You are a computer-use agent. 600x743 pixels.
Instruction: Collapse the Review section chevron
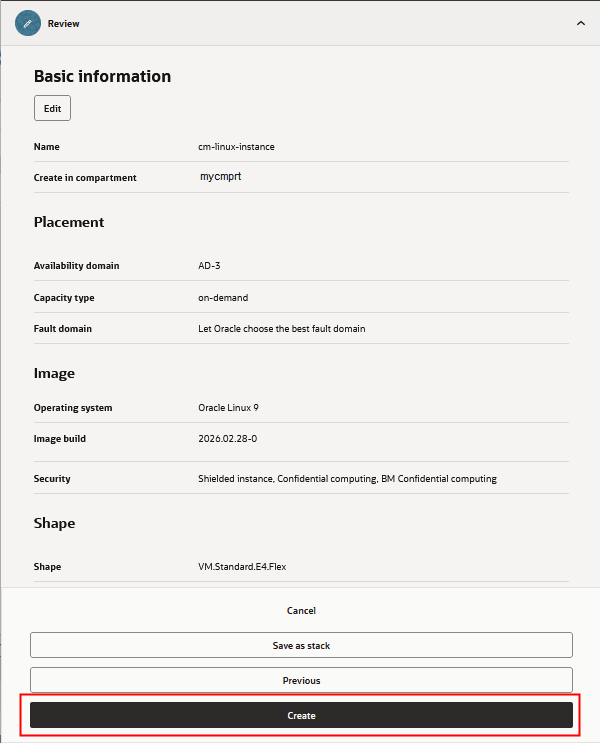tap(581, 23)
